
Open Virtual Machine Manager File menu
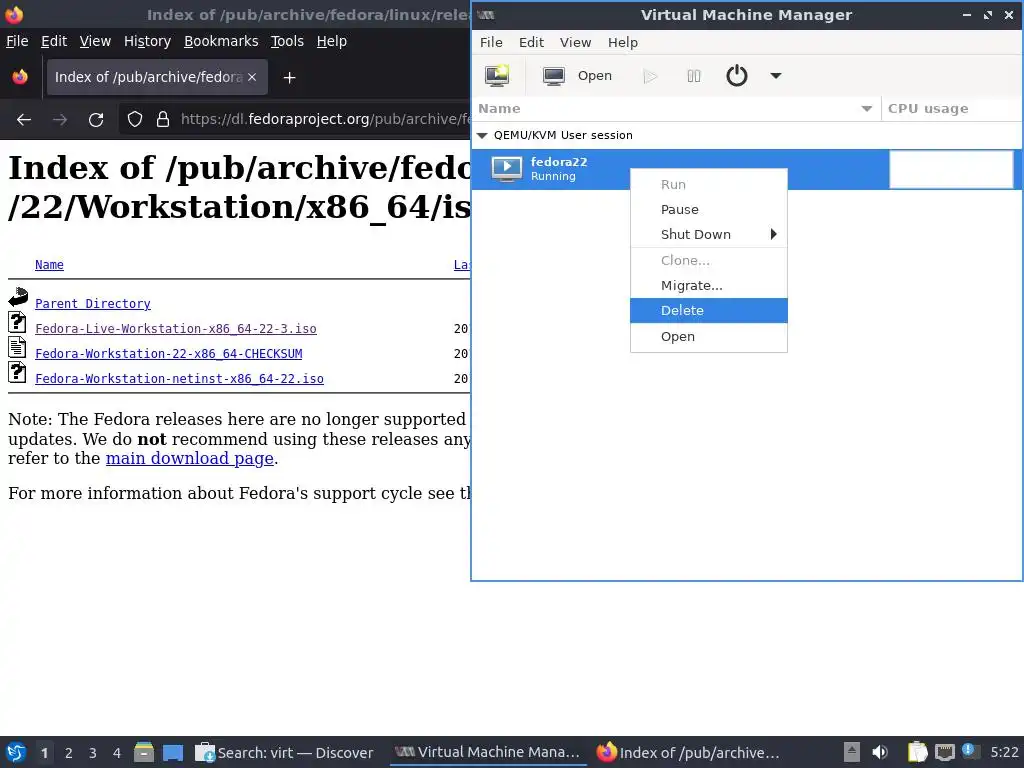[x=491, y=42]
